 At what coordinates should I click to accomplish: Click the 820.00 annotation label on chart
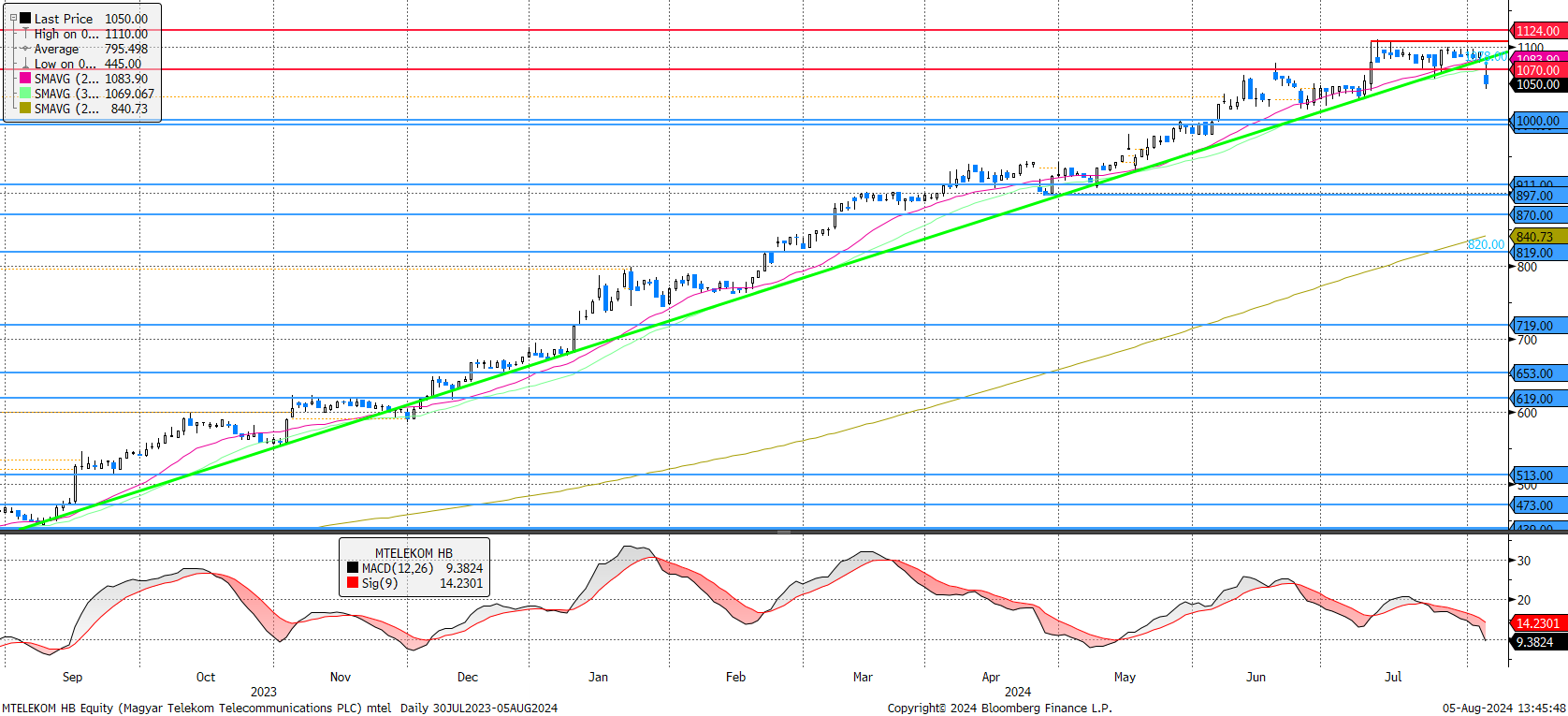pos(1486,244)
